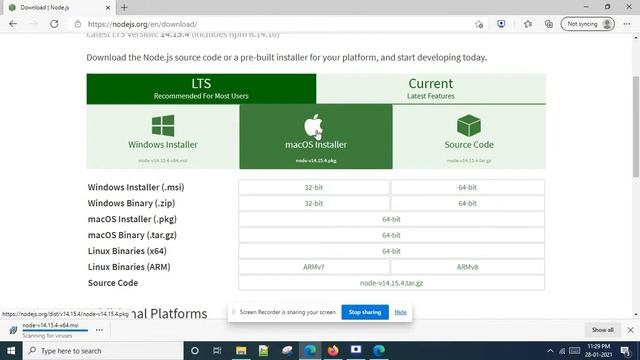640x360 pixels.
Task: Close the Download | Node.js tab
Action: coord(108,7)
